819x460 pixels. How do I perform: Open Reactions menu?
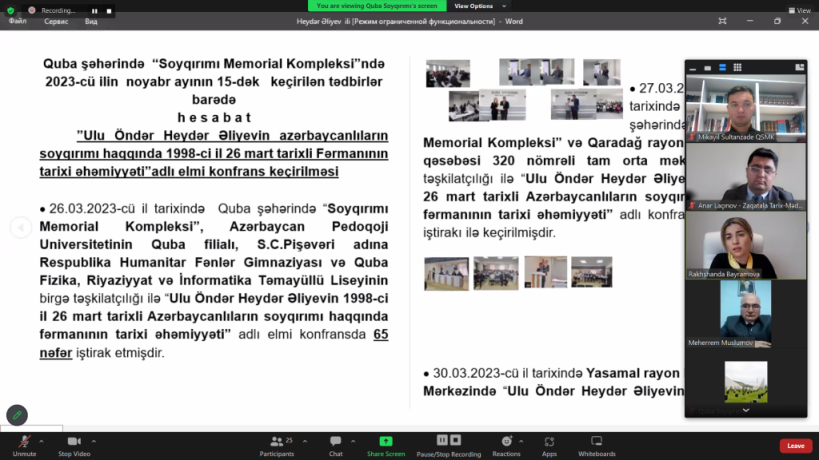pos(506,446)
